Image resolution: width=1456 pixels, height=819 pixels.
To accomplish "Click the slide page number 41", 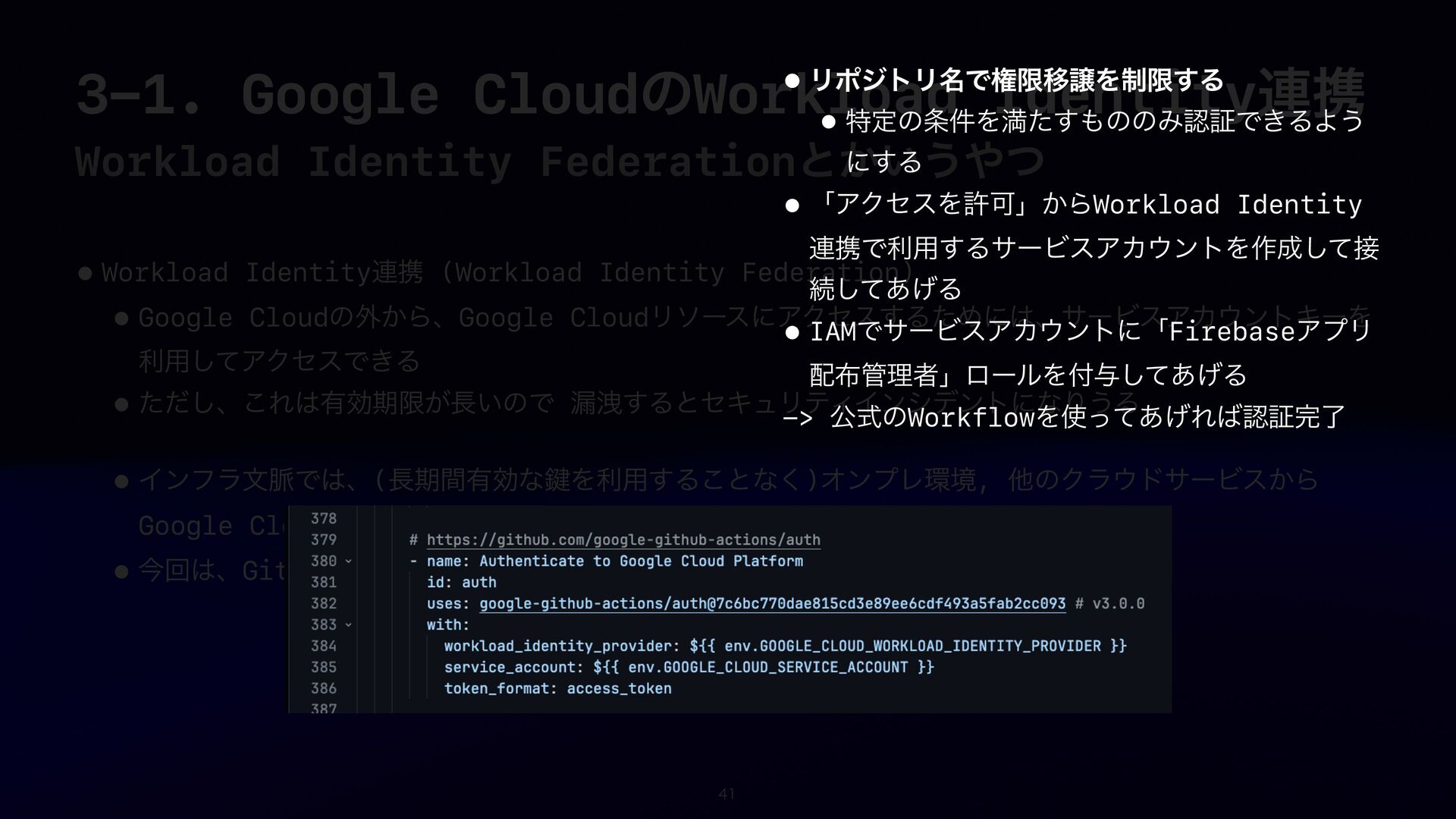I will 726,795.
